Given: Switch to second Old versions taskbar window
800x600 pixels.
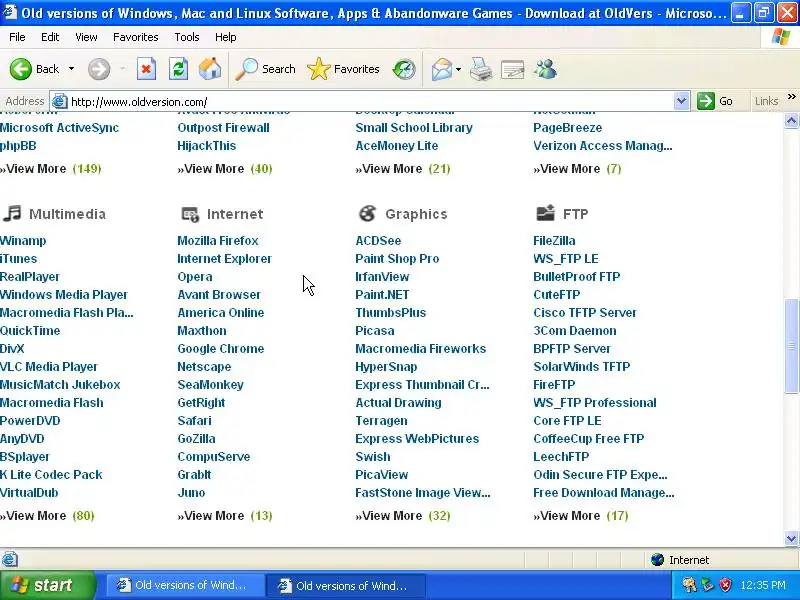Looking at the screenshot, I should (x=345, y=585).
